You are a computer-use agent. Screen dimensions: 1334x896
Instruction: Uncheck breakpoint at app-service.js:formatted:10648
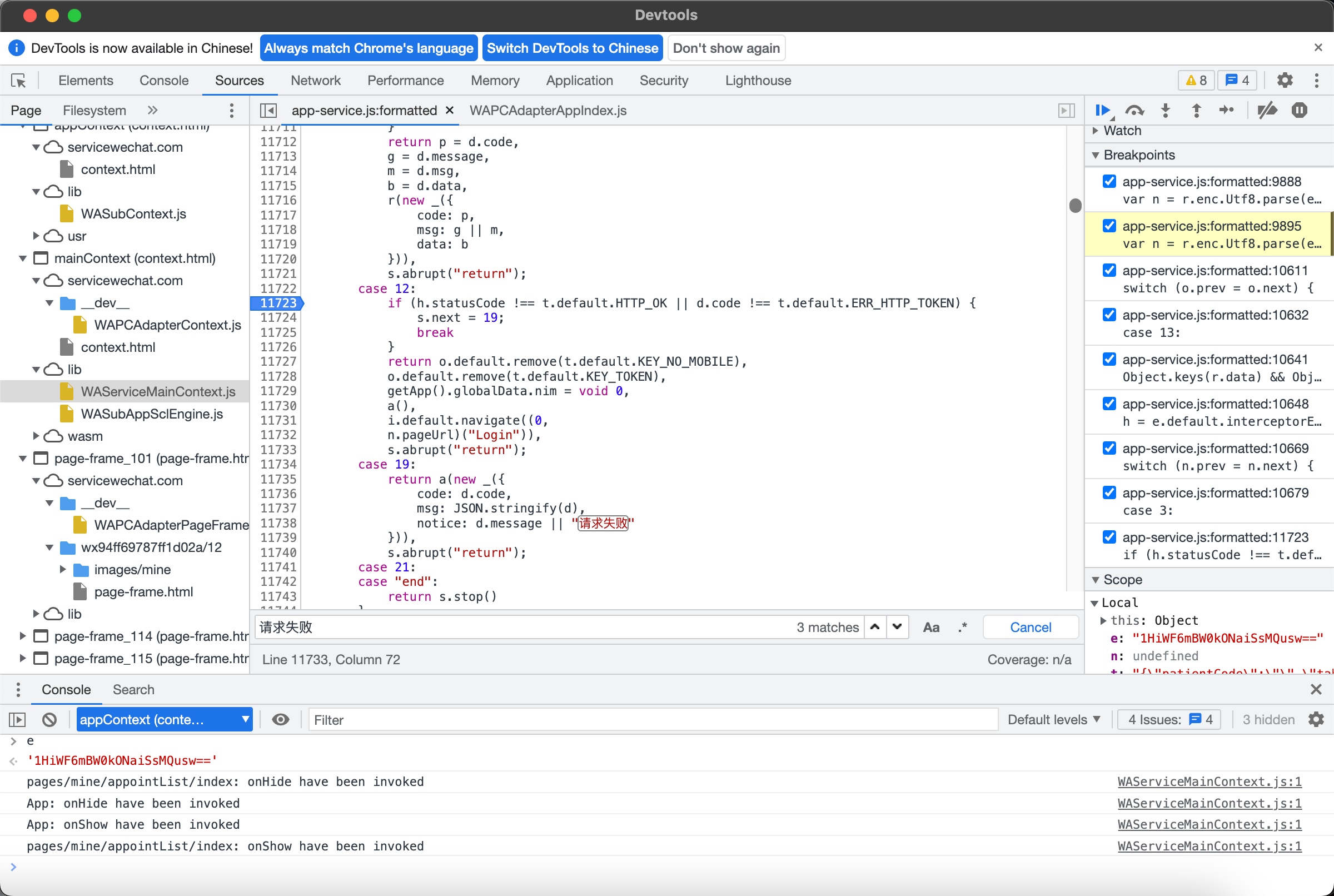pyautogui.click(x=1109, y=404)
